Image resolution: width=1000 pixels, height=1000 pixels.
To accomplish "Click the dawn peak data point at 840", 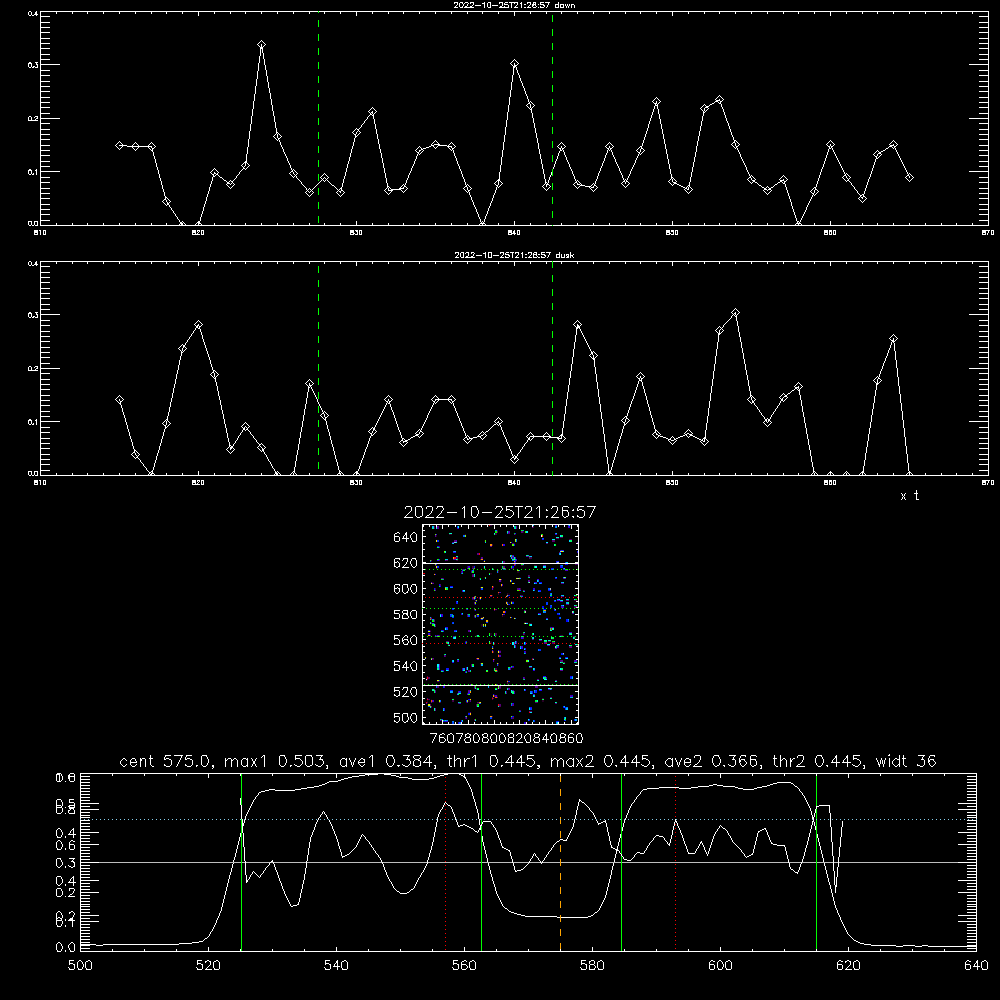I will pyautogui.click(x=515, y=64).
